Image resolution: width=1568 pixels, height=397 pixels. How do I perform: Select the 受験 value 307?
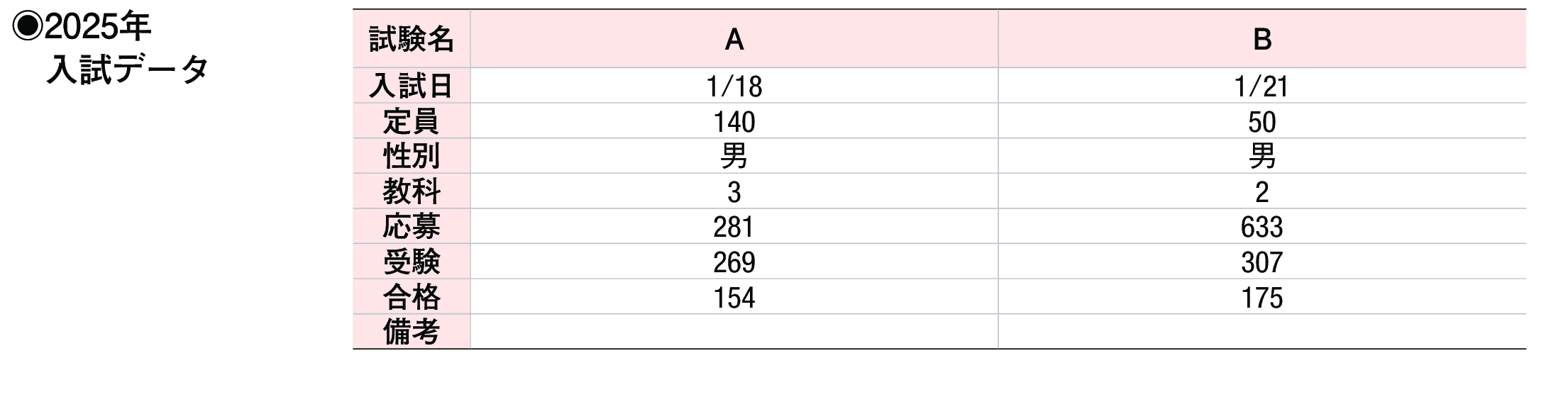pos(1262,262)
